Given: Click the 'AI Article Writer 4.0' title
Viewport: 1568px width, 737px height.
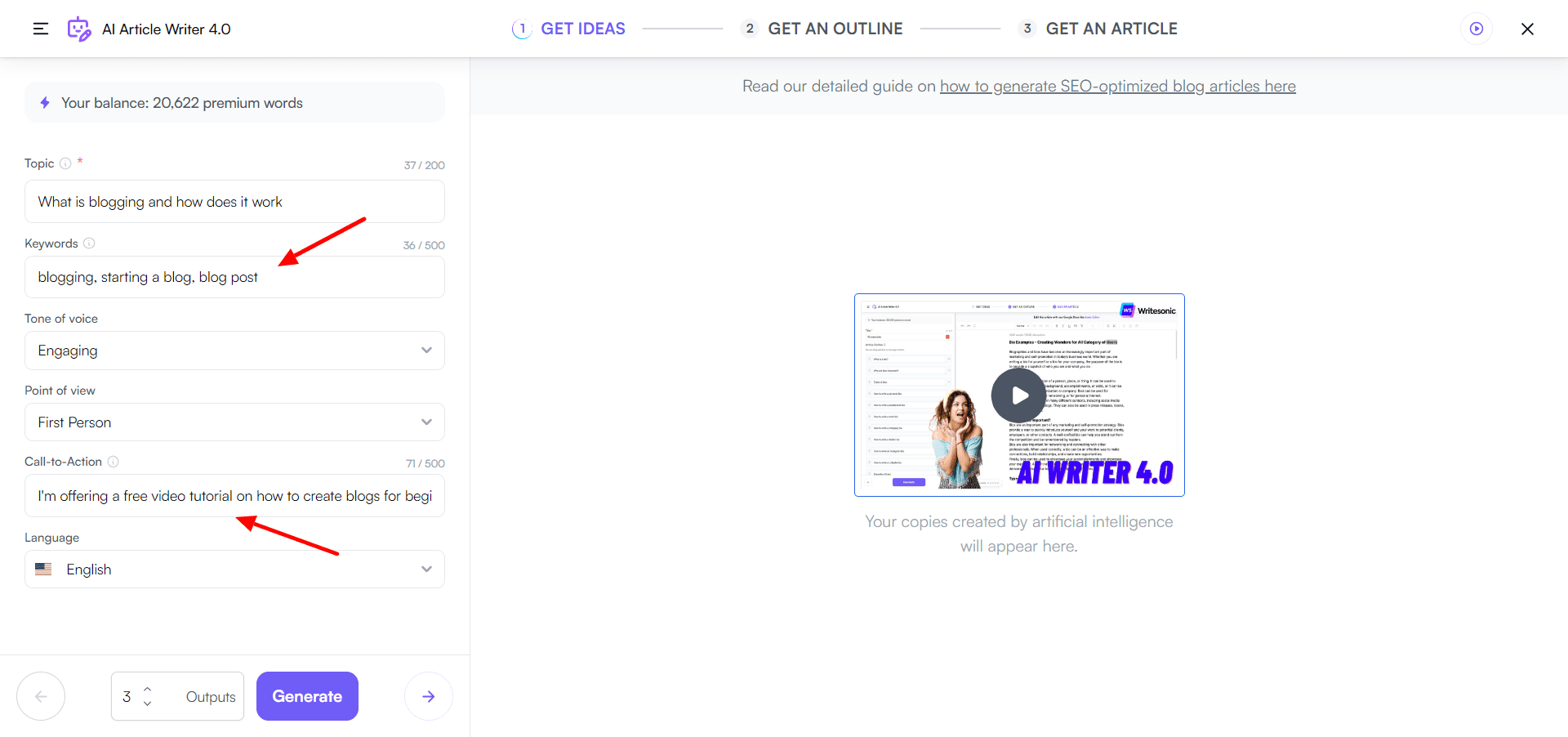Looking at the screenshot, I should point(167,29).
